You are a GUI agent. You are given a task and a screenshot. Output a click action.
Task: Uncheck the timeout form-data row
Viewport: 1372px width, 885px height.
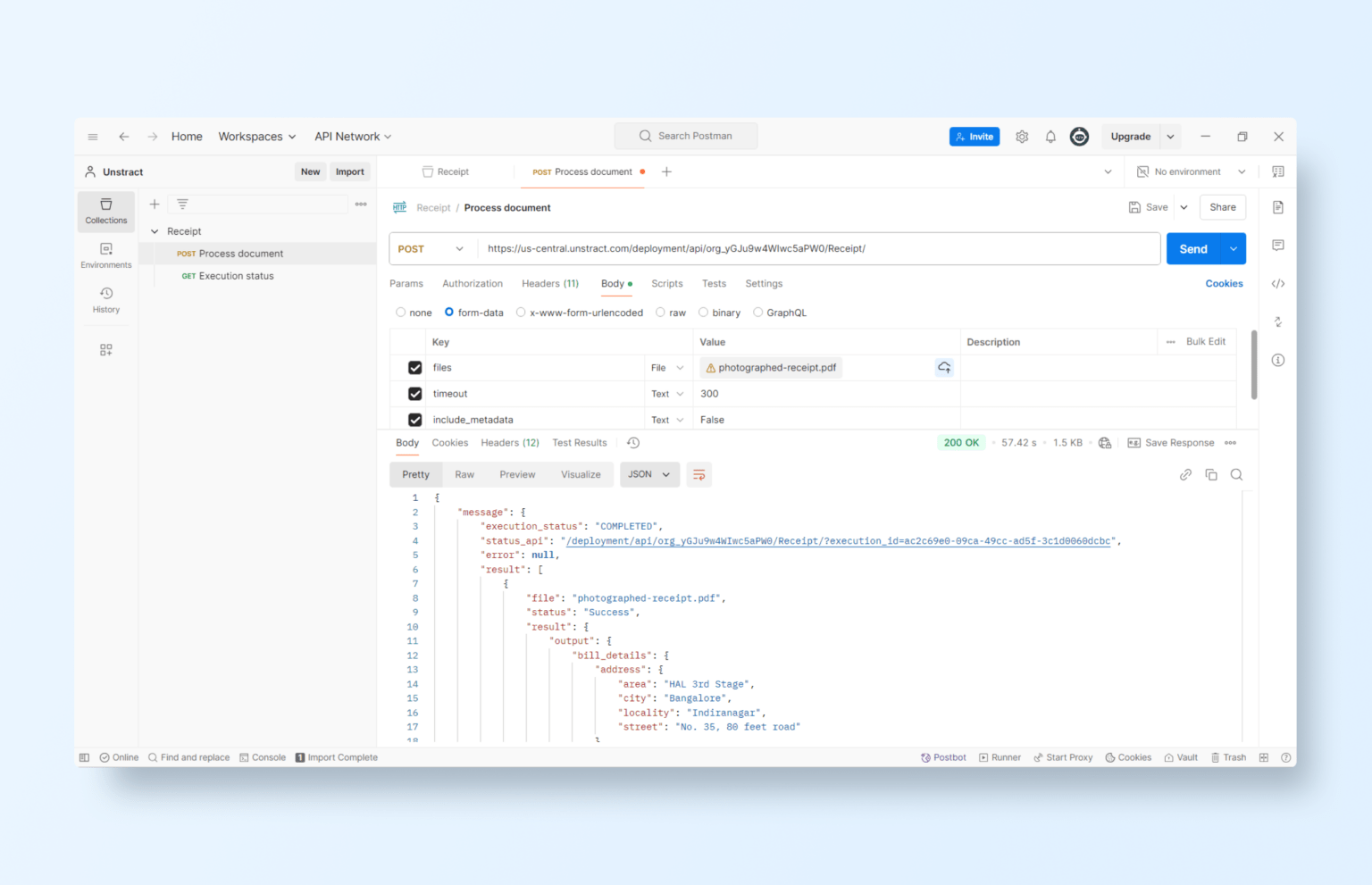(x=414, y=393)
